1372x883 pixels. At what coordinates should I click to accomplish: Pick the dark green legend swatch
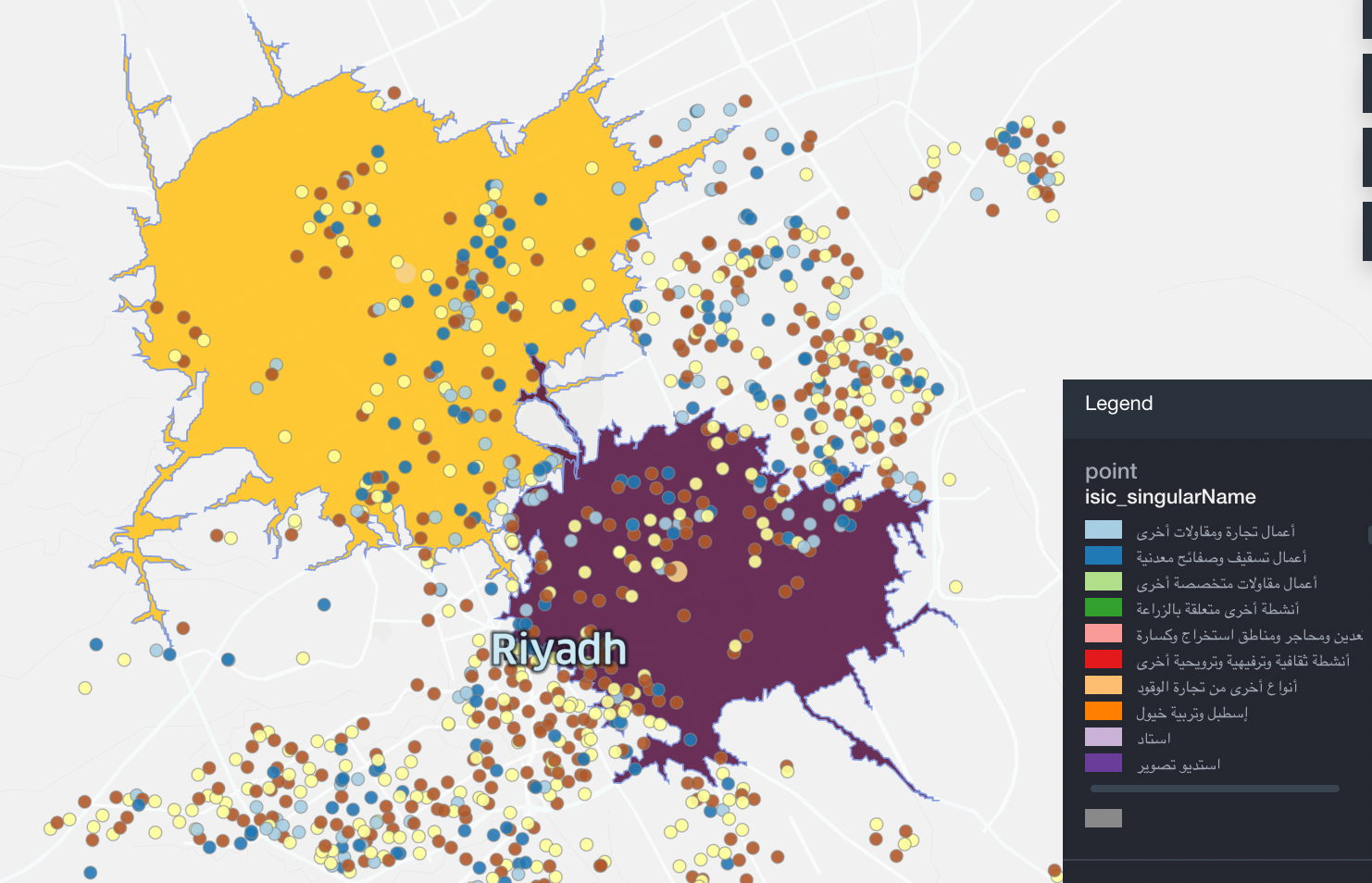[1104, 608]
